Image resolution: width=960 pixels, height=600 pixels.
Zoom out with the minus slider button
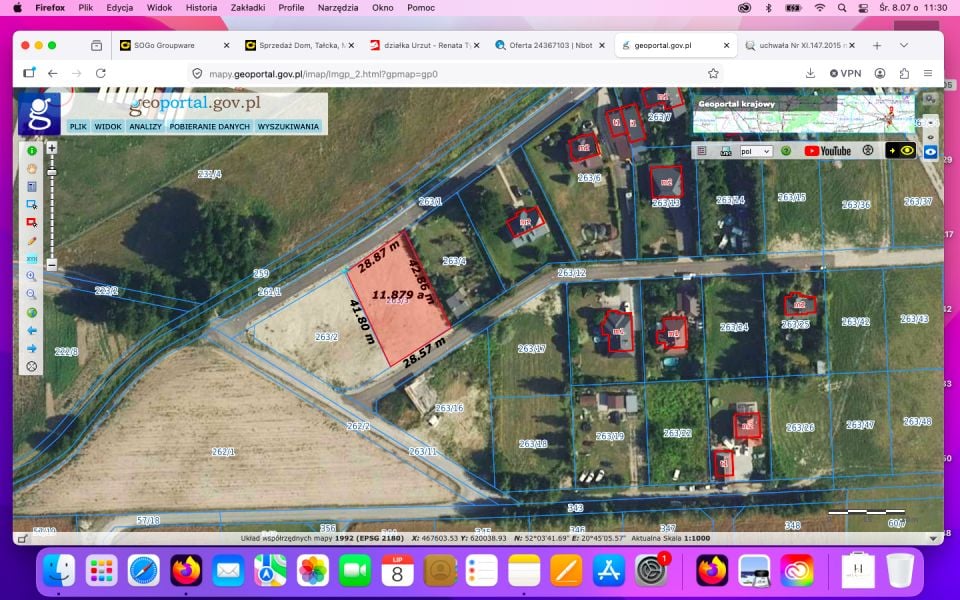pyautogui.click(x=52, y=265)
